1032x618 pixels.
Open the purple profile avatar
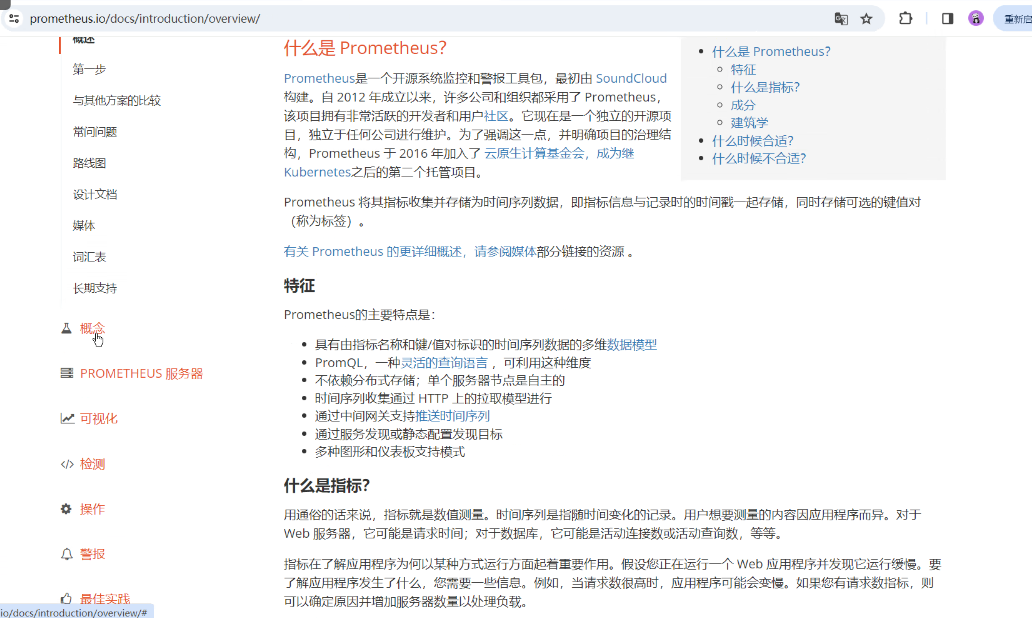coord(975,18)
